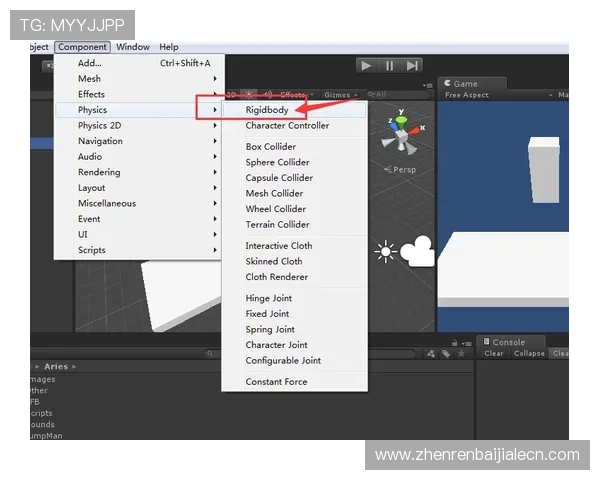Screen dimensions: 600x480
Task: Click the Aries folder breadcrumb
Action: (x=56, y=366)
